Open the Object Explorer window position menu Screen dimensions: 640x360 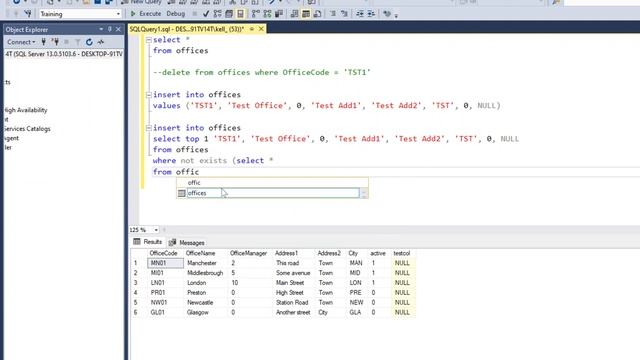pyautogui.click(x=101, y=29)
